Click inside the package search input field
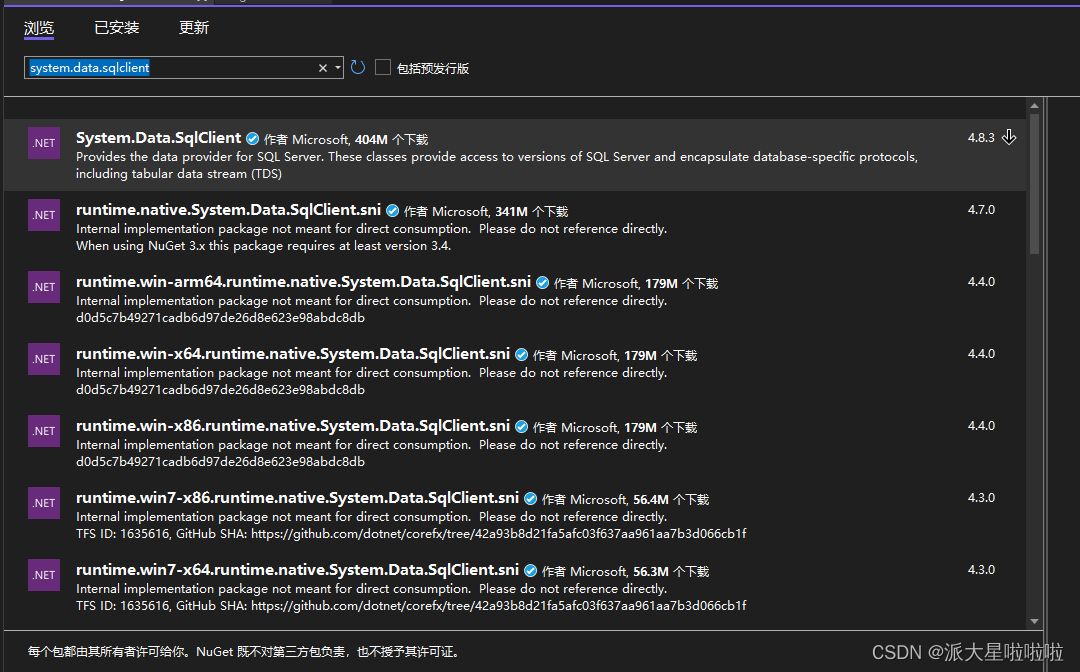1080x672 pixels. [180, 67]
